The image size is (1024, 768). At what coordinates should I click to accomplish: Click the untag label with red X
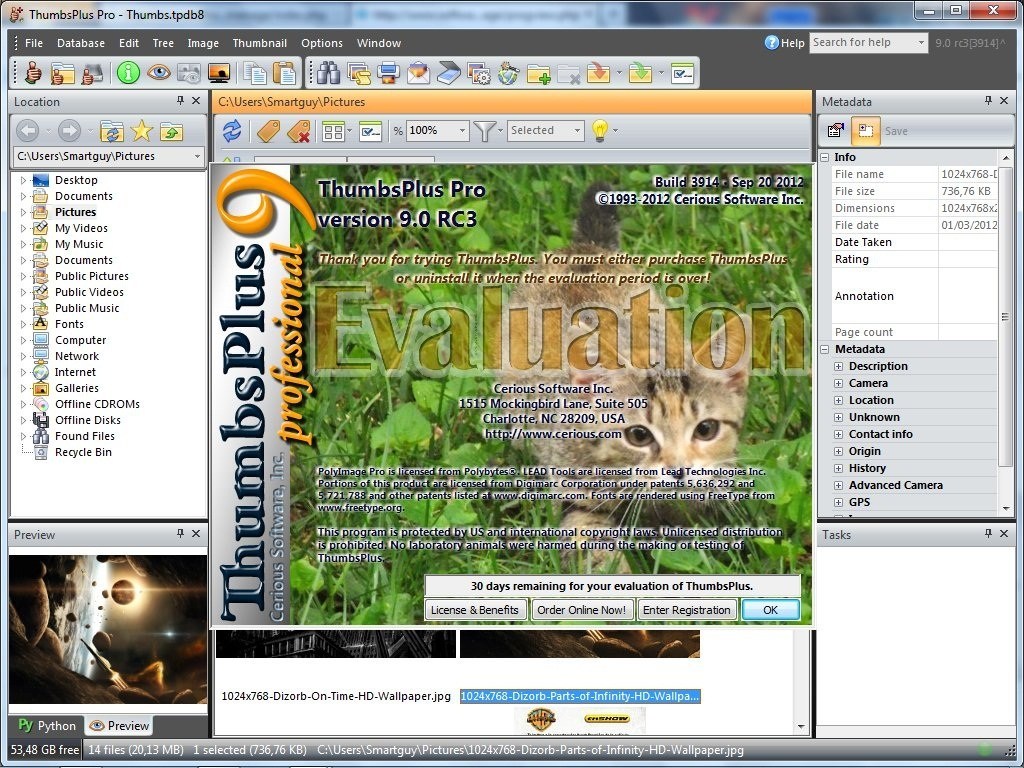(298, 131)
